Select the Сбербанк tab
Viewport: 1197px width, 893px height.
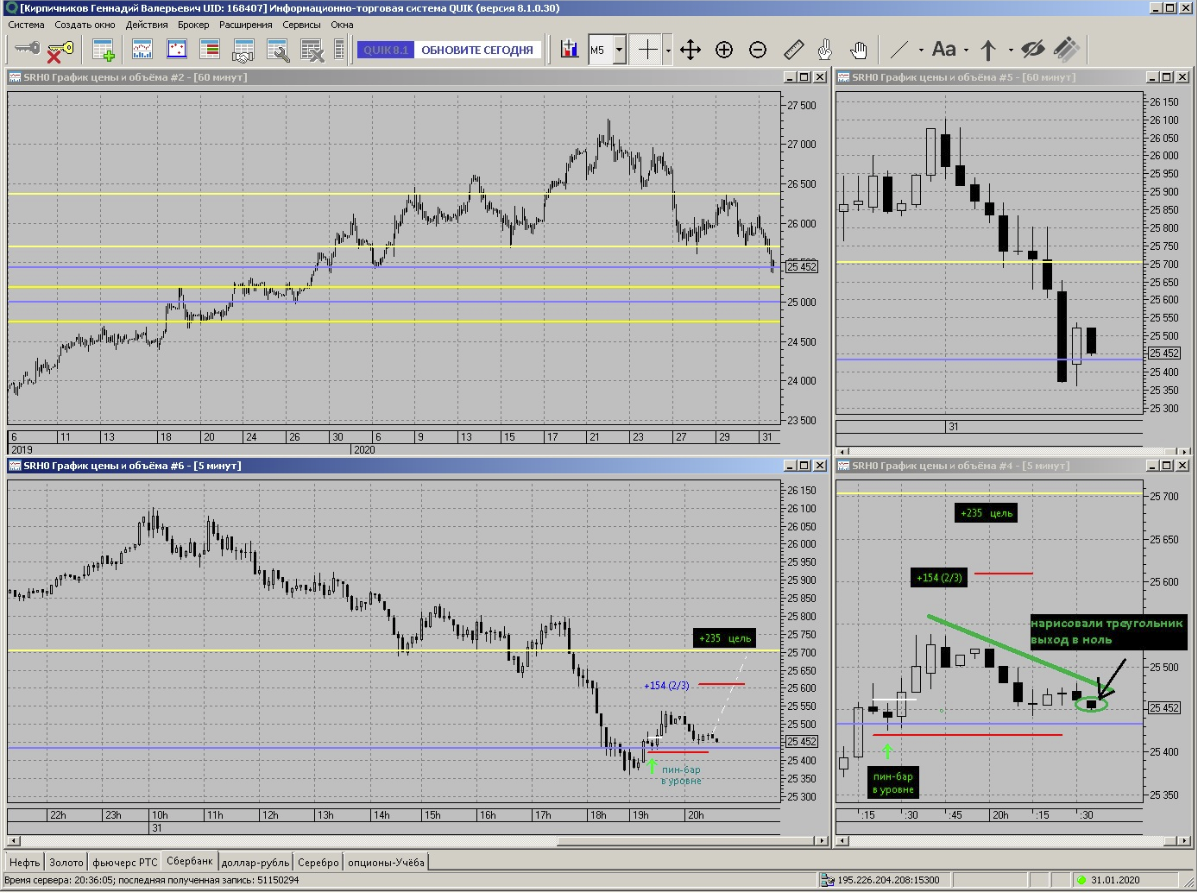tap(189, 861)
